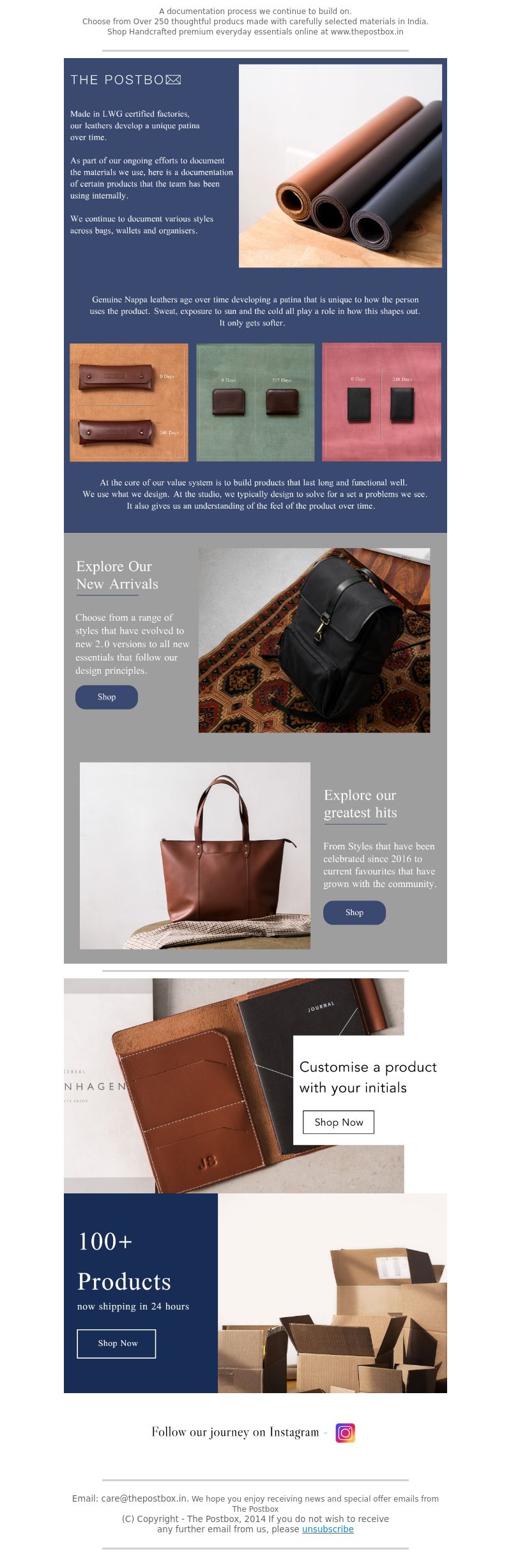Screen dimensions: 511x1568
Task: Click Shop under New Arrivals
Action: click(x=107, y=697)
